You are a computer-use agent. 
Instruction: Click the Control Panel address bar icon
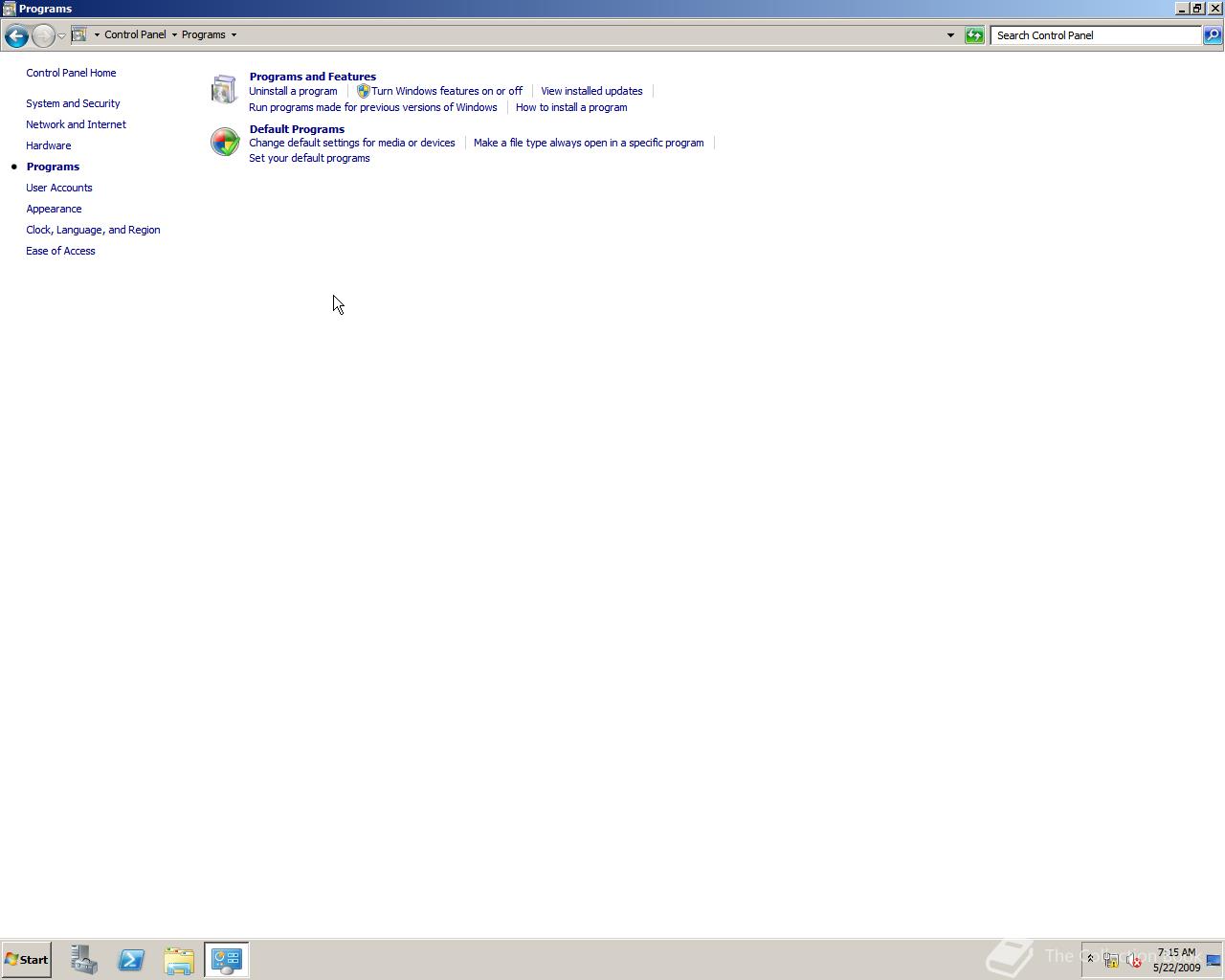pyautogui.click(x=79, y=34)
